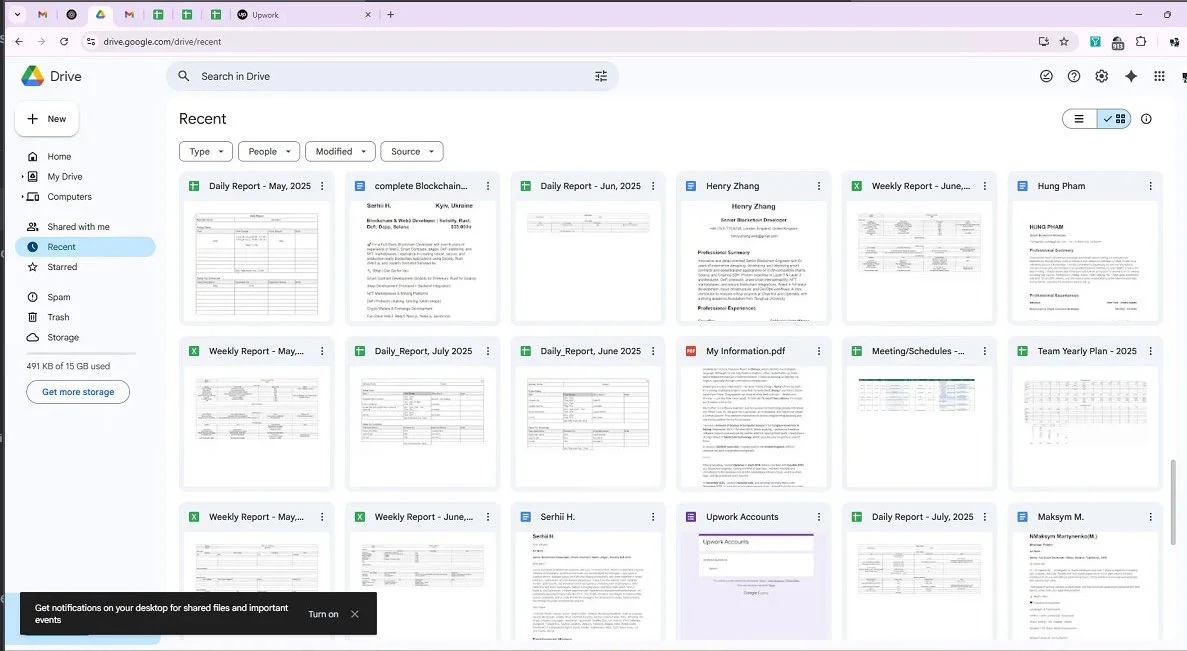The width and height of the screenshot is (1187, 651).
Task: Open more actions for Henry Zhang file
Action: click(x=818, y=186)
